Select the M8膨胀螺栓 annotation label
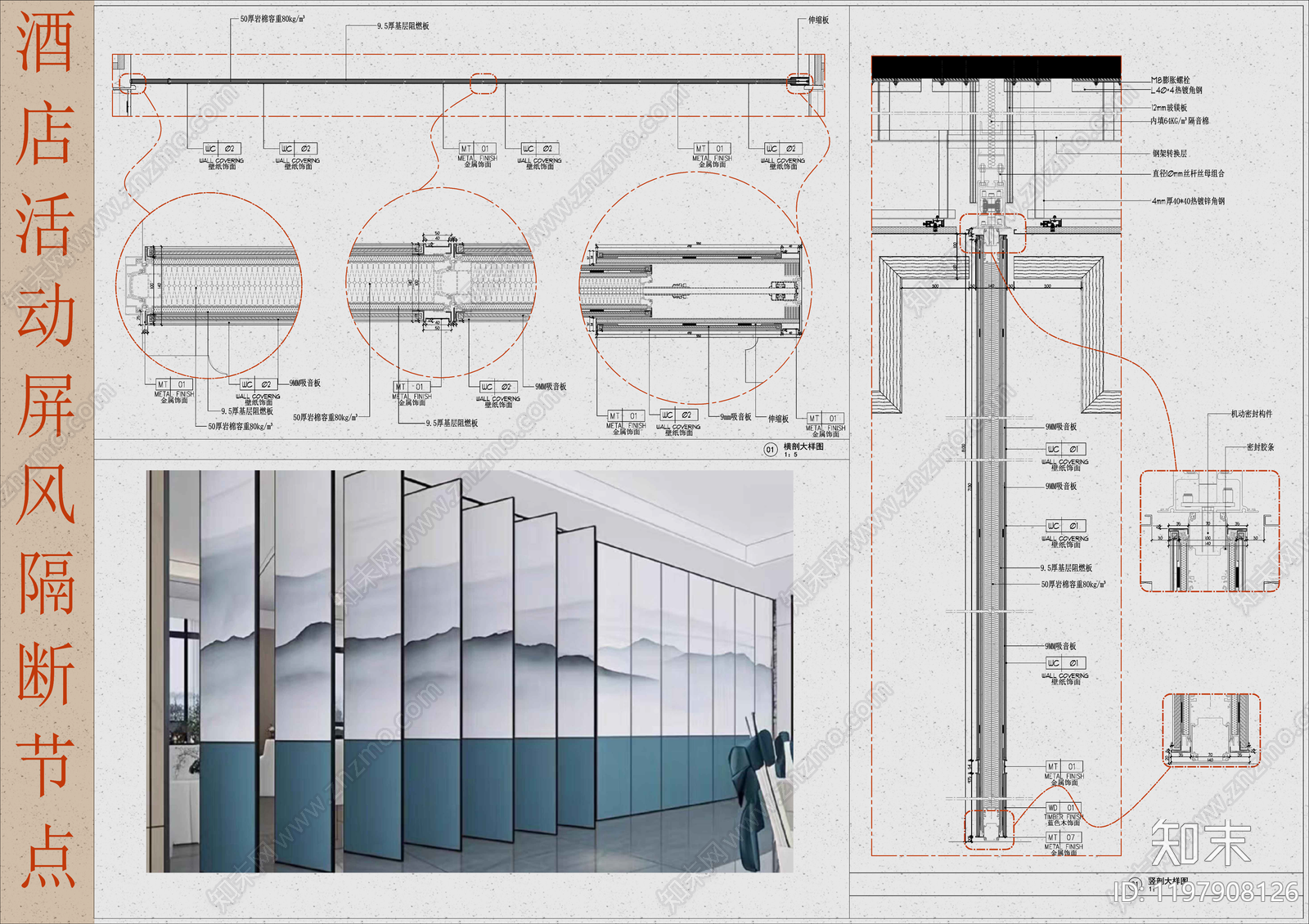 coord(1170,80)
